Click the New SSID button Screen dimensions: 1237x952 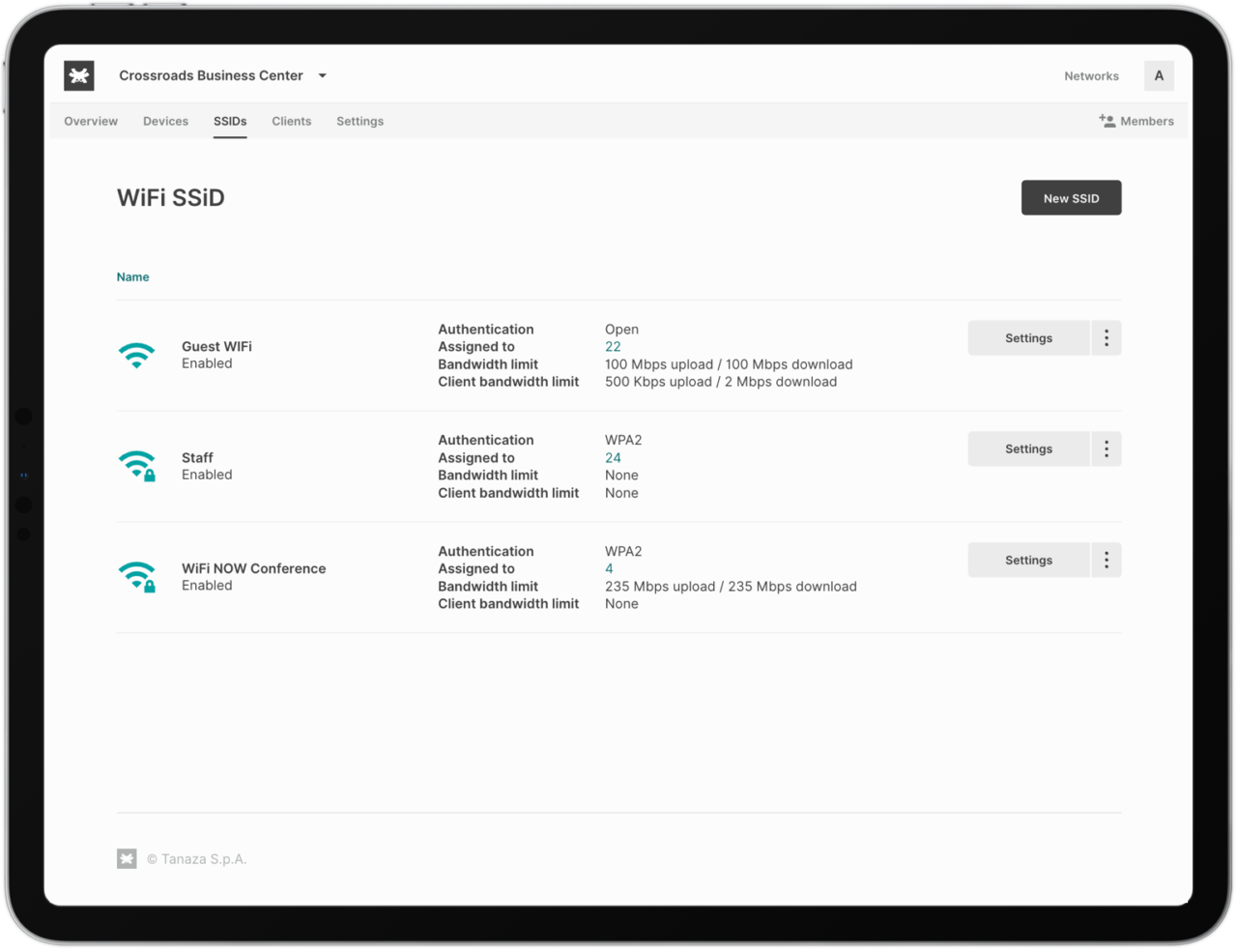click(x=1071, y=197)
